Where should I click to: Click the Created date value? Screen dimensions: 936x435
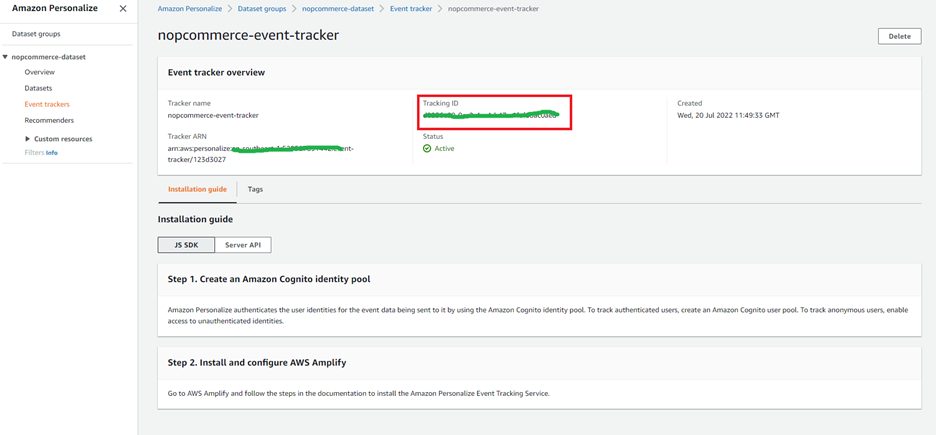tap(728, 115)
